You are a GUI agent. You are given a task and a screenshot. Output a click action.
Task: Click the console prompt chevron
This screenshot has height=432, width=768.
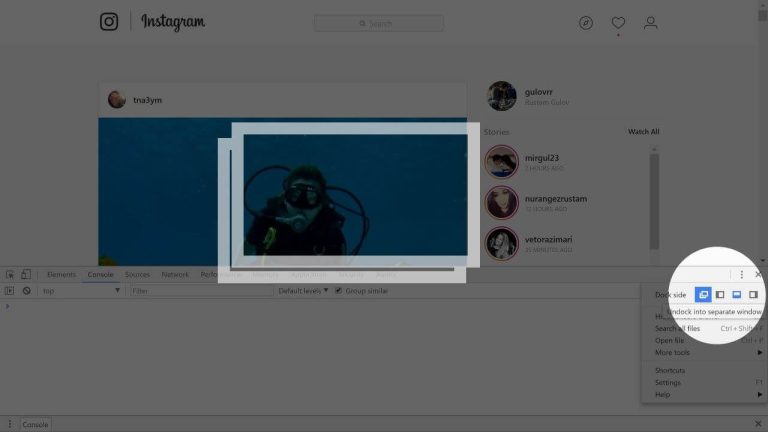(x=7, y=306)
